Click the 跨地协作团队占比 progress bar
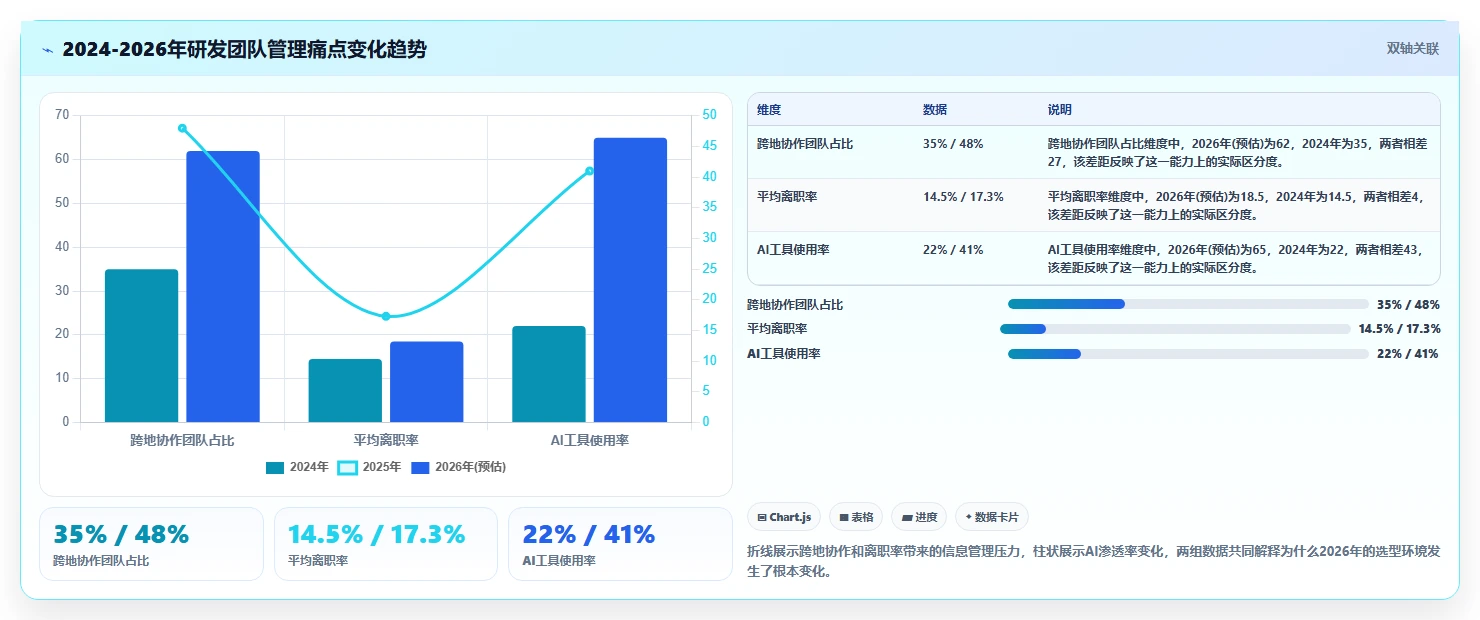This screenshot has height=620, width=1480. pos(1188,304)
